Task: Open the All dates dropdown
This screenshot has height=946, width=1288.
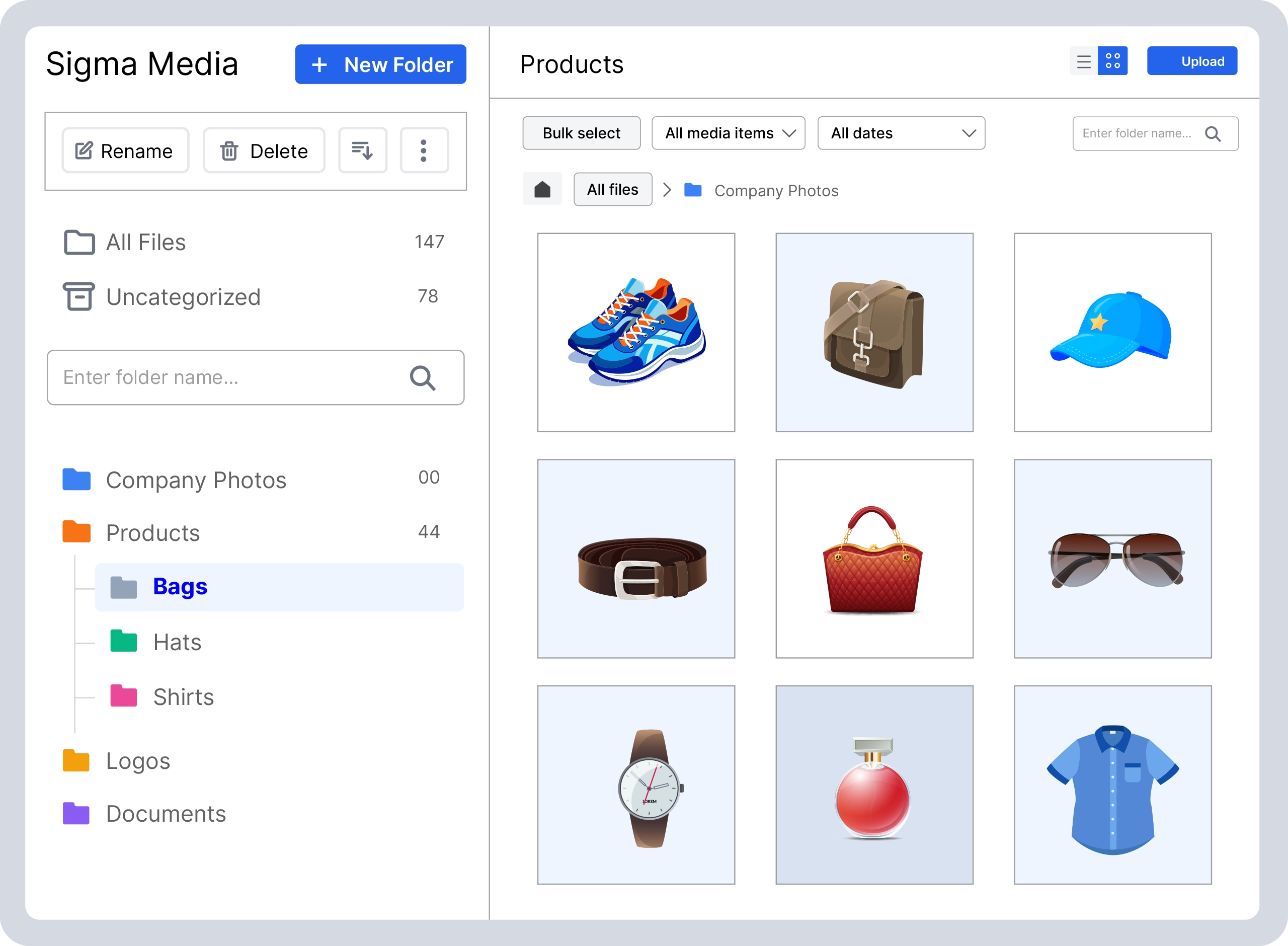Action: coord(901,133)
